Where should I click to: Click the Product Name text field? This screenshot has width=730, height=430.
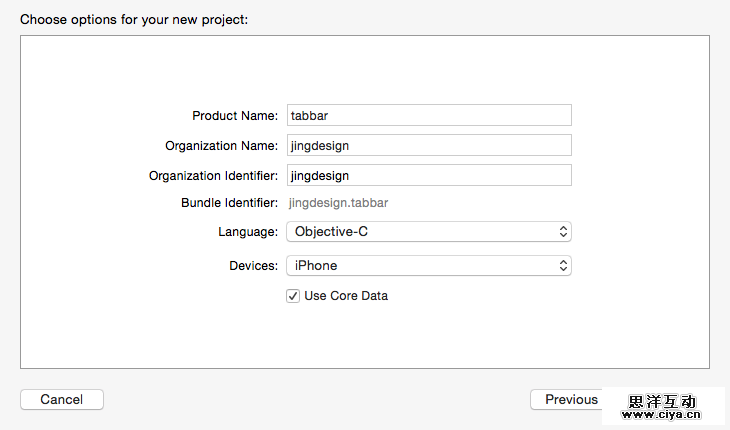click(x=429, y=115)
